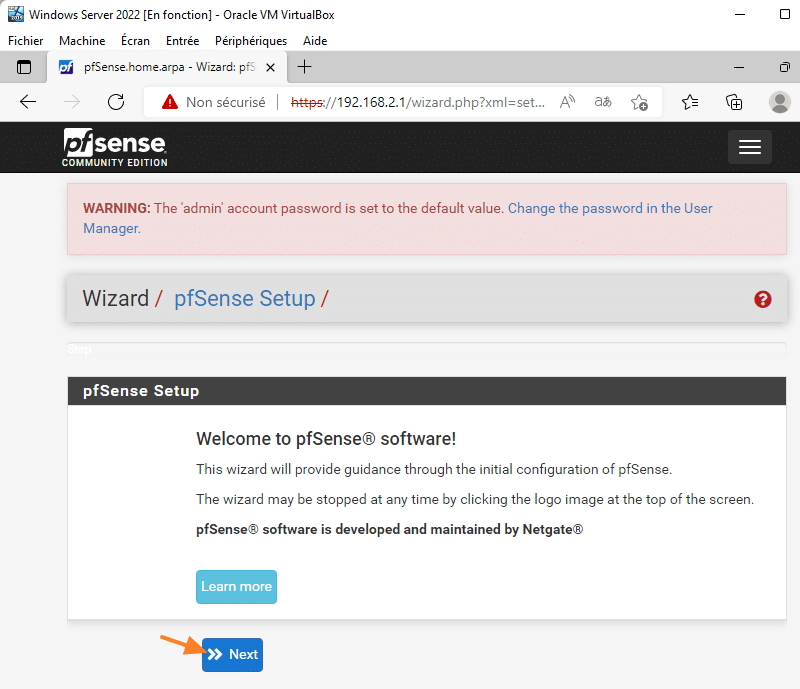Click the translate icon in address bar

603,102
